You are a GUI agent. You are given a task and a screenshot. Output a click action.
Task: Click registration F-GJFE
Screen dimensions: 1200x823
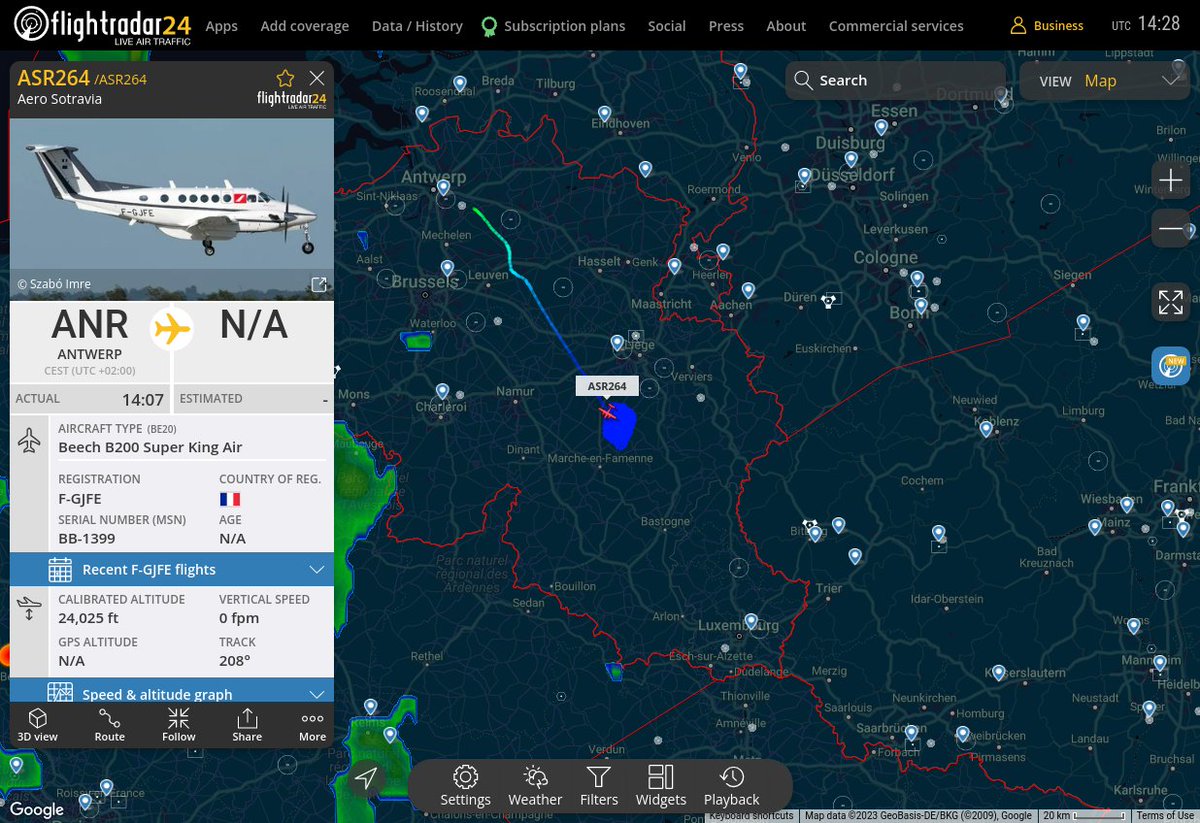pyautogui.click(x=79, y=498)
